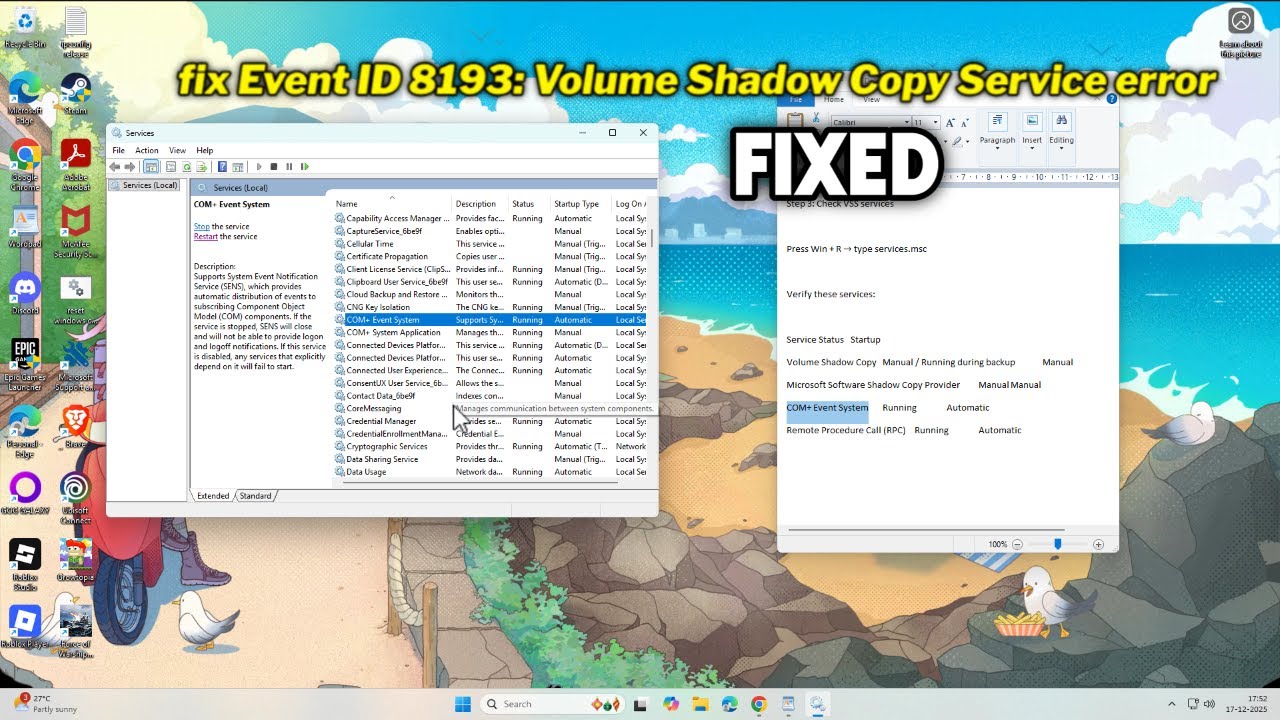Click the WordPad zoom slider handle
The image size is (1280, 720).
click(x=1057, y=544)
